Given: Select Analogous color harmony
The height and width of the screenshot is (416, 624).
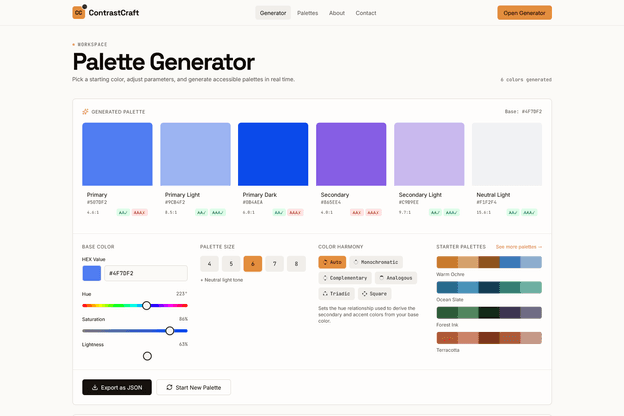Looking at the screenshot, I should [396, 278].
